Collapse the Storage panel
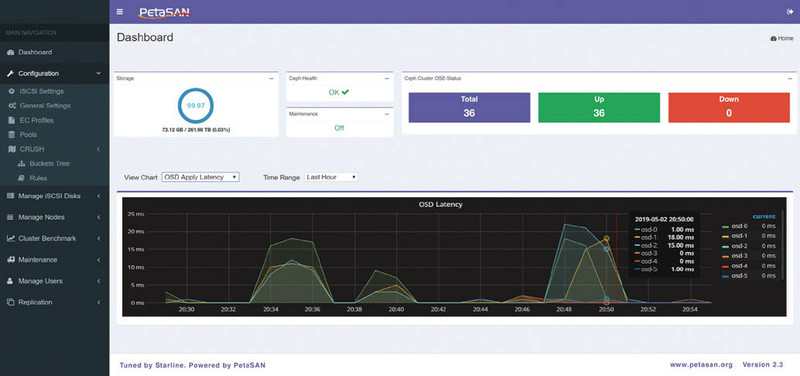The height and width of the screenshot is (376, 800). 271,79
